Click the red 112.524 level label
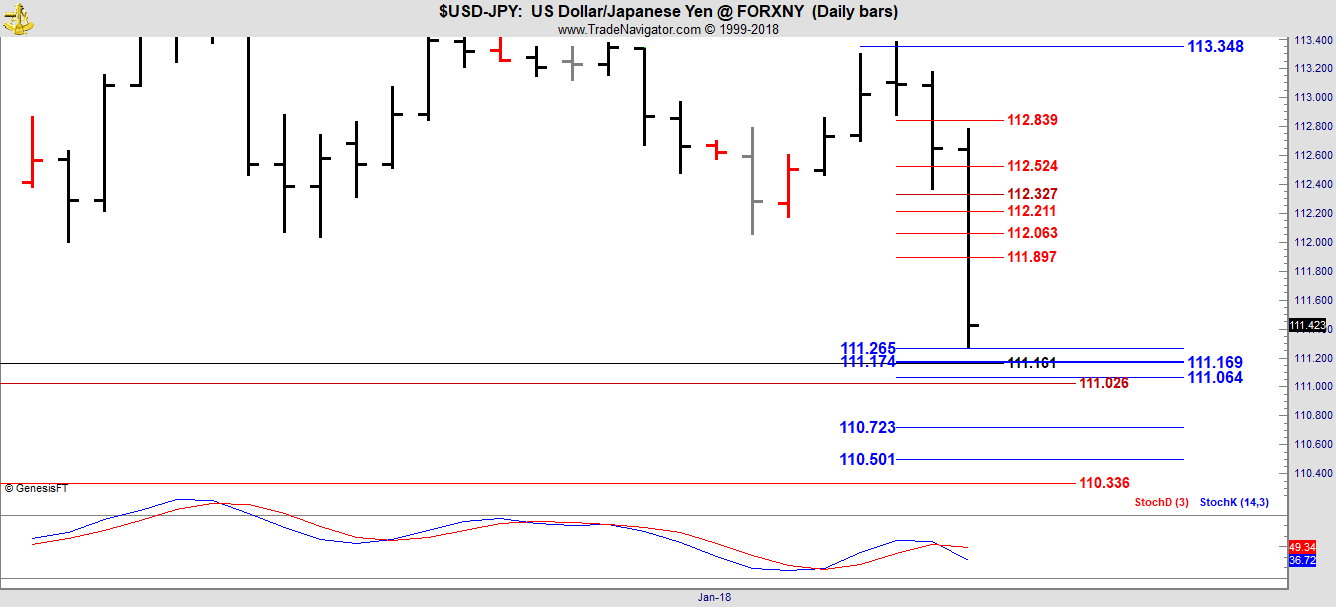 (1032, 166)
